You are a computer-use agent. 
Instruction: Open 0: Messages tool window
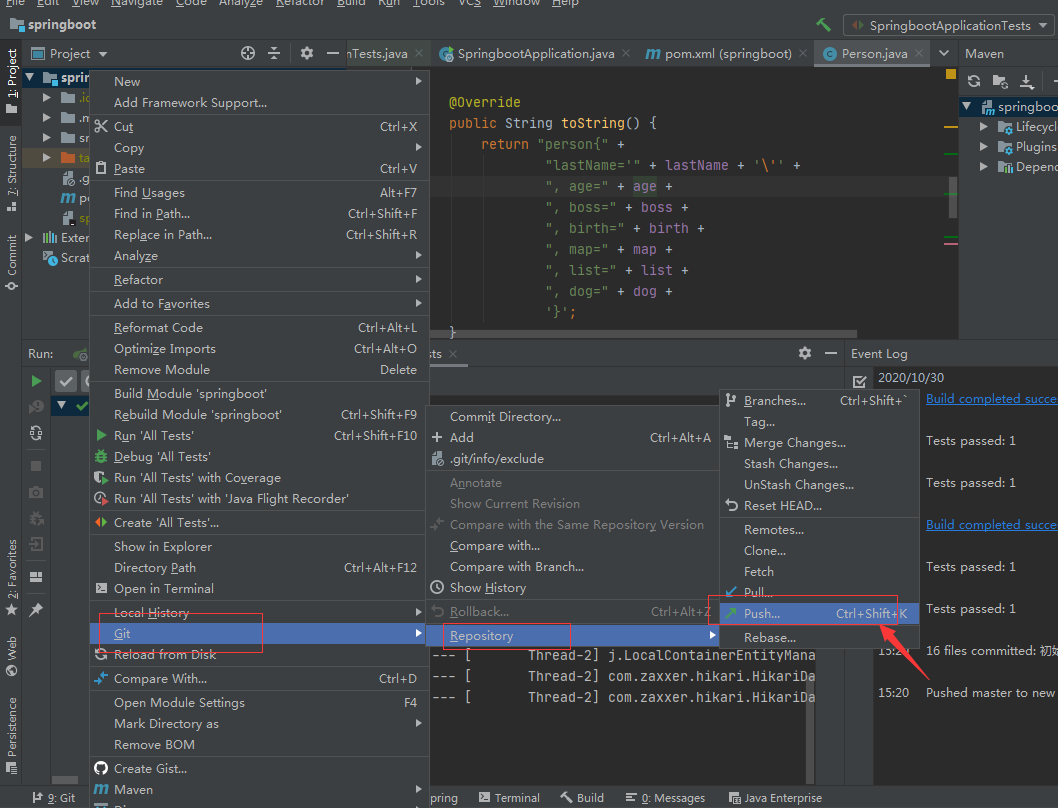(665, 798)
